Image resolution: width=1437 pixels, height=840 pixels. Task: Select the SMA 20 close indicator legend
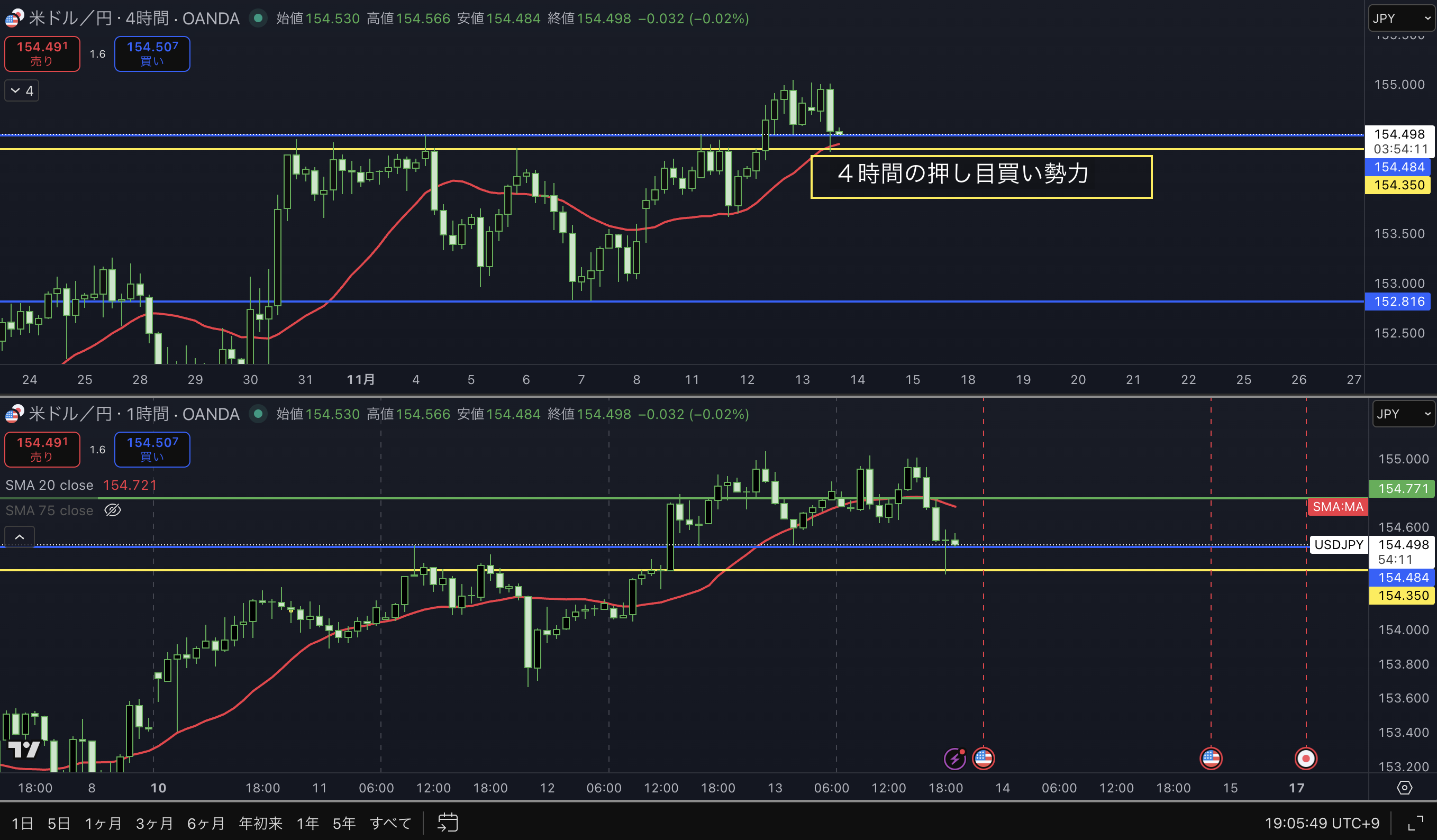(50, 485)
